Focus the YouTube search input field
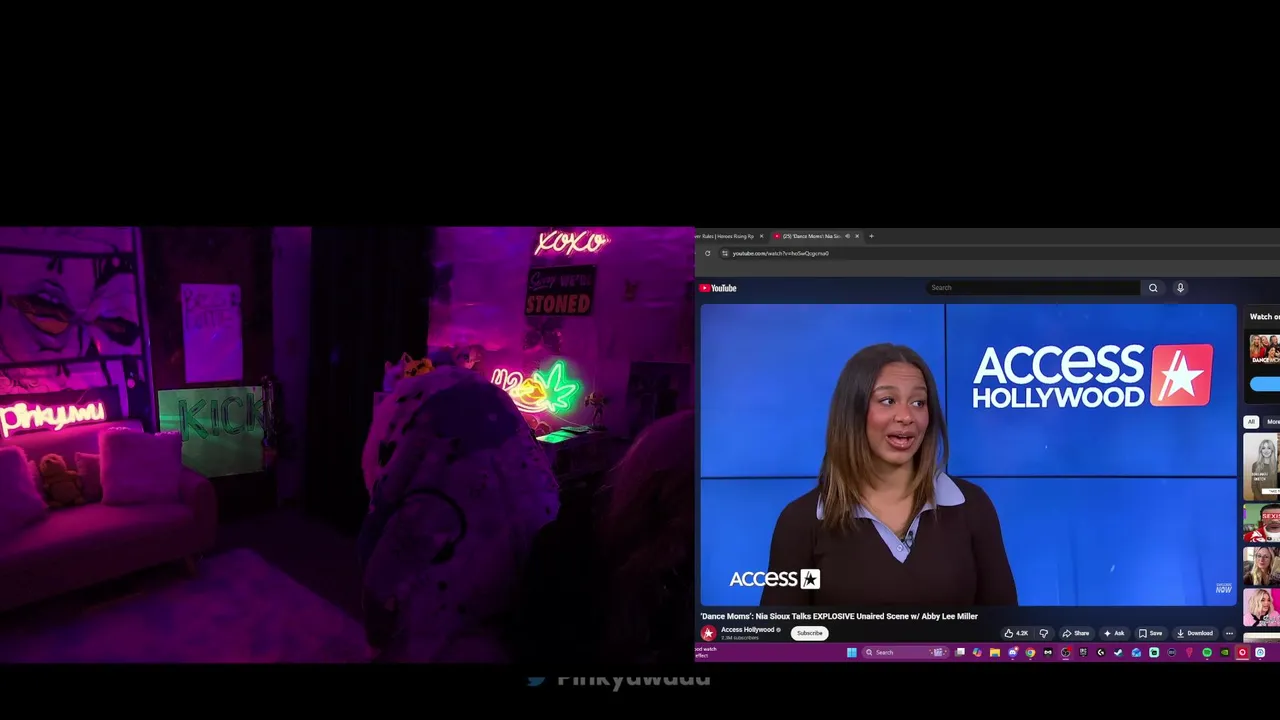Image resolution: width=1280 pixels, height=720 pixels. point(1033,288)
